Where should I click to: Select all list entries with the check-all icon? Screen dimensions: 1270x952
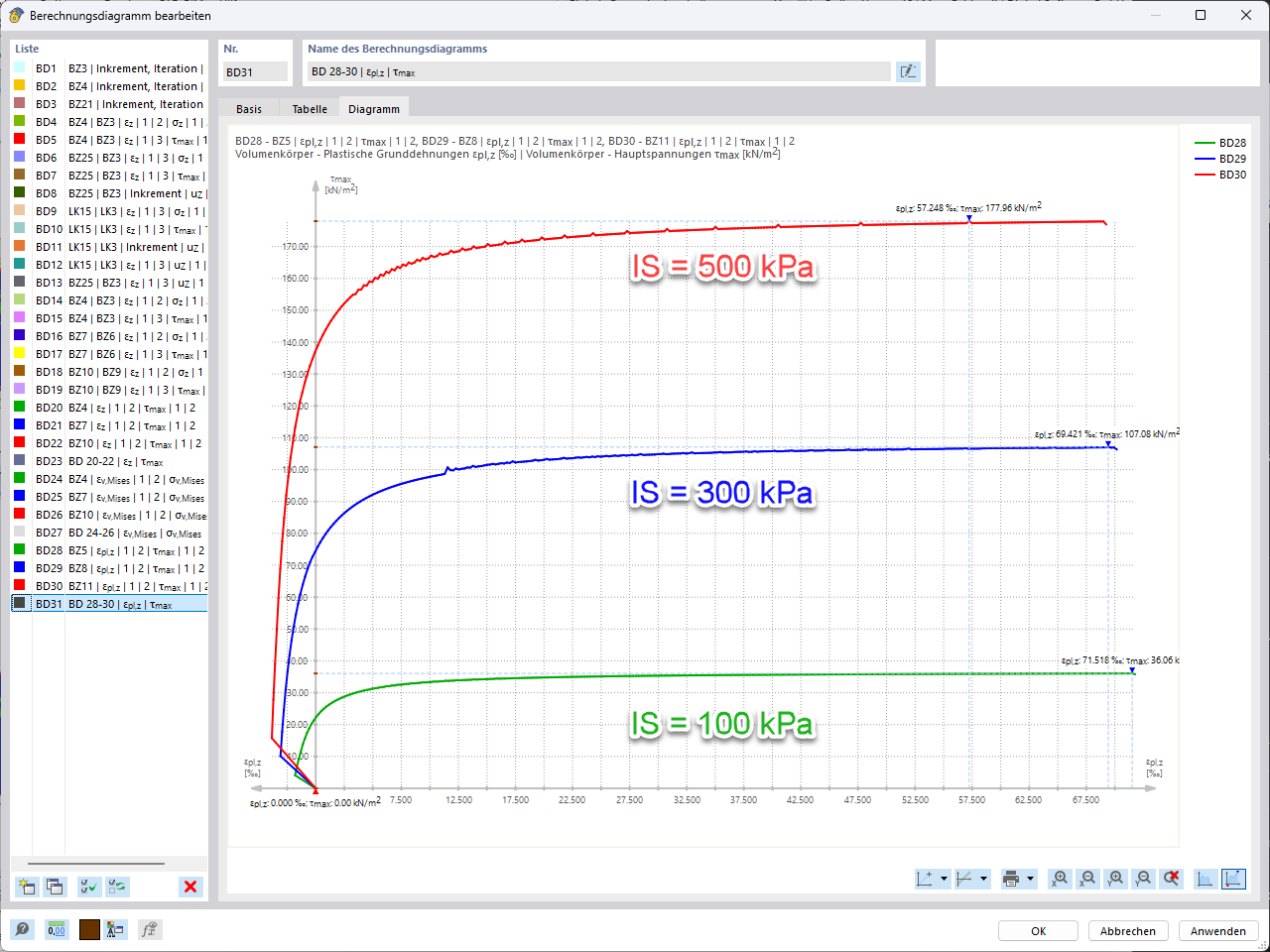(x=89, y=887)
